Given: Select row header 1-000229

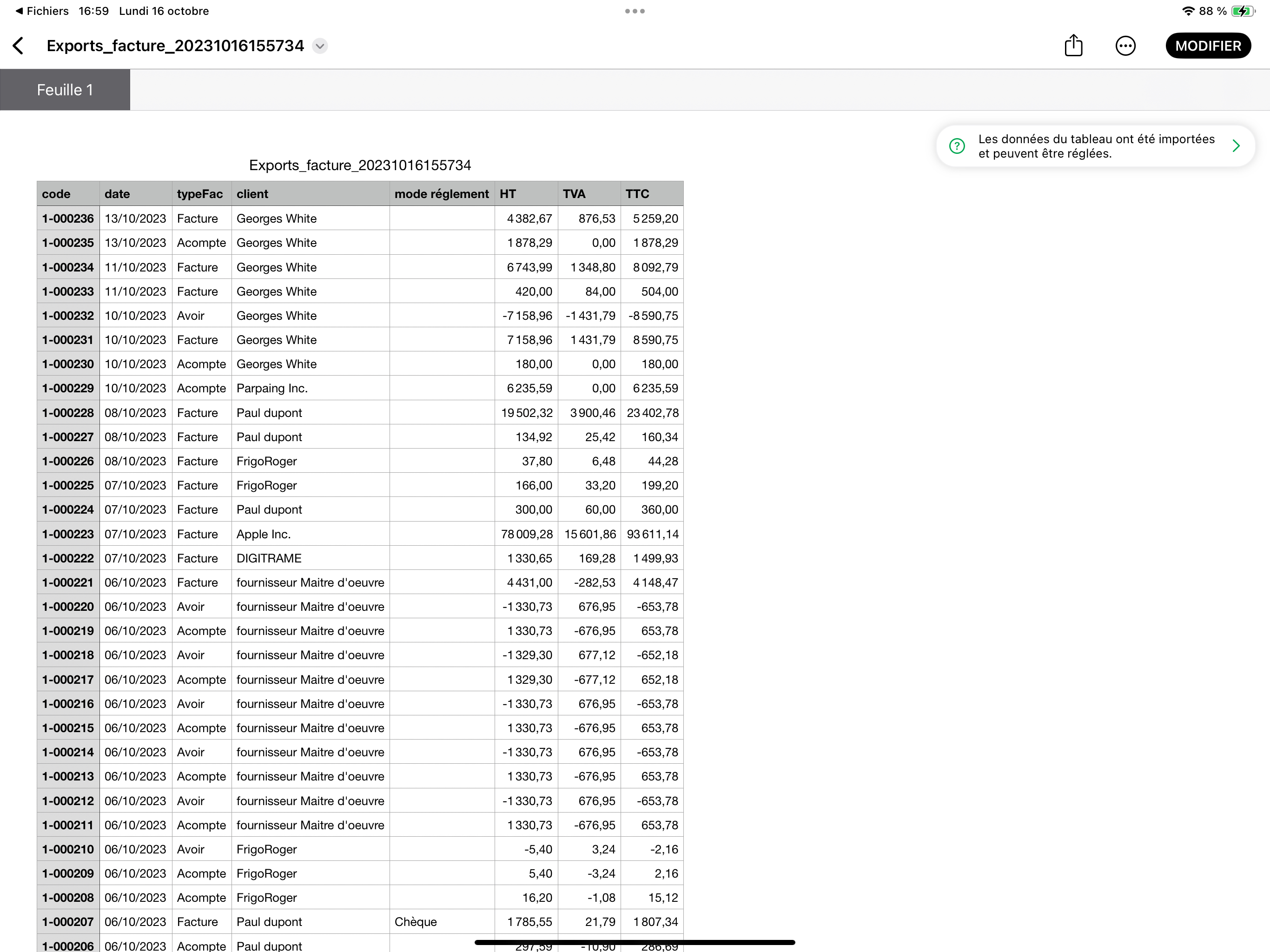Looking at the screenshot, I should (68, 388).
